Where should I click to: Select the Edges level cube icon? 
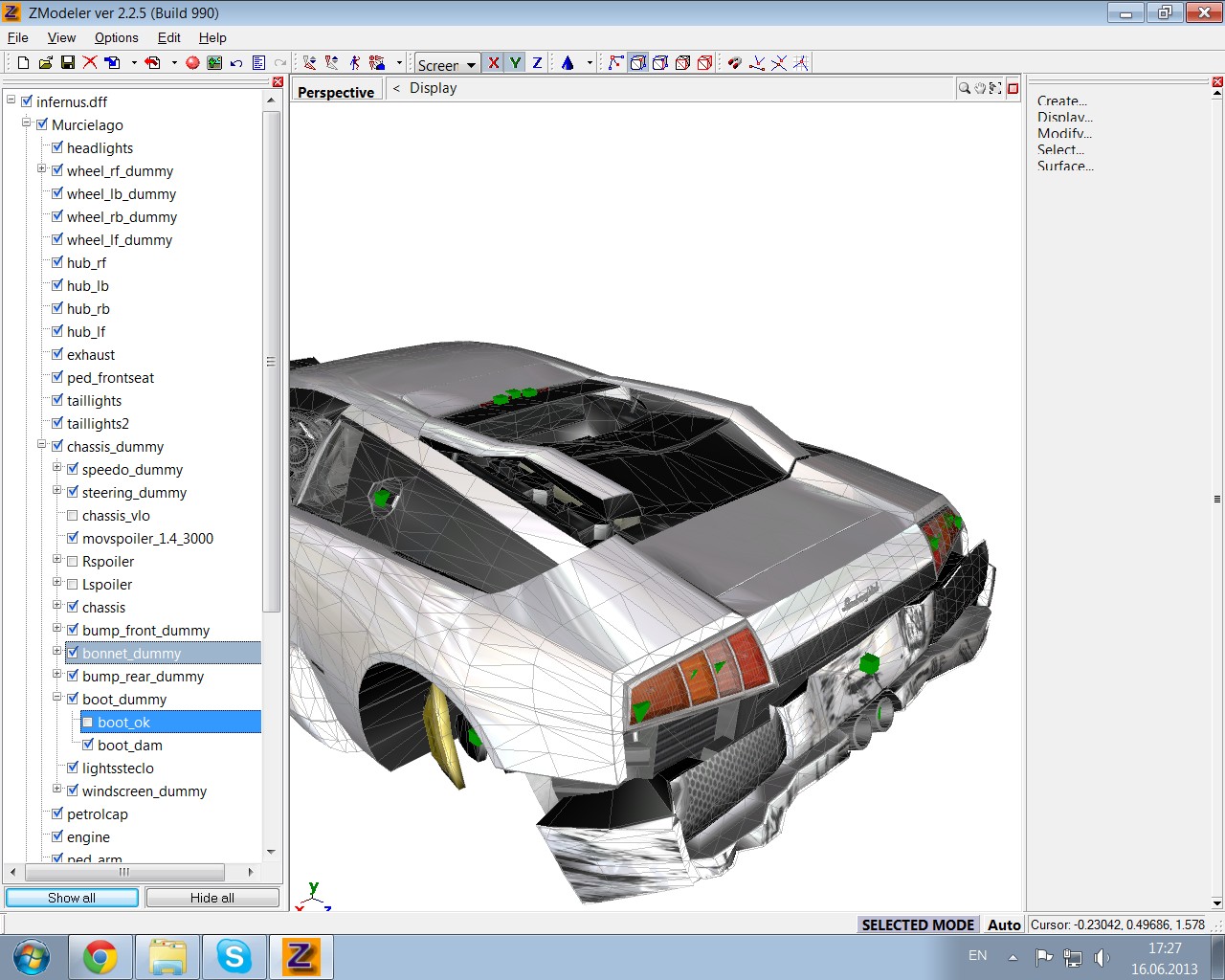pos(659,62)
